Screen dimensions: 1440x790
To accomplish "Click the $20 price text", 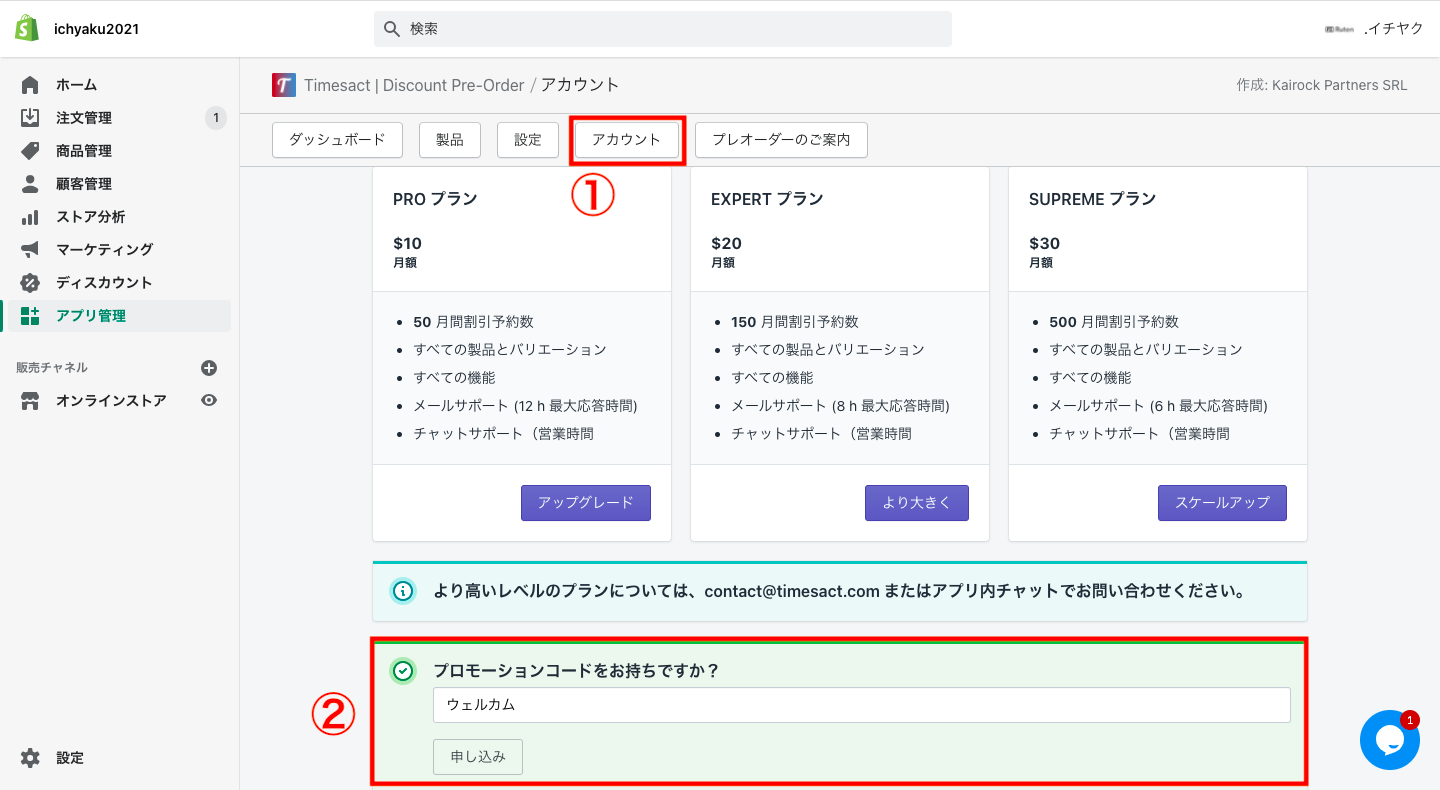I will 726,243.
